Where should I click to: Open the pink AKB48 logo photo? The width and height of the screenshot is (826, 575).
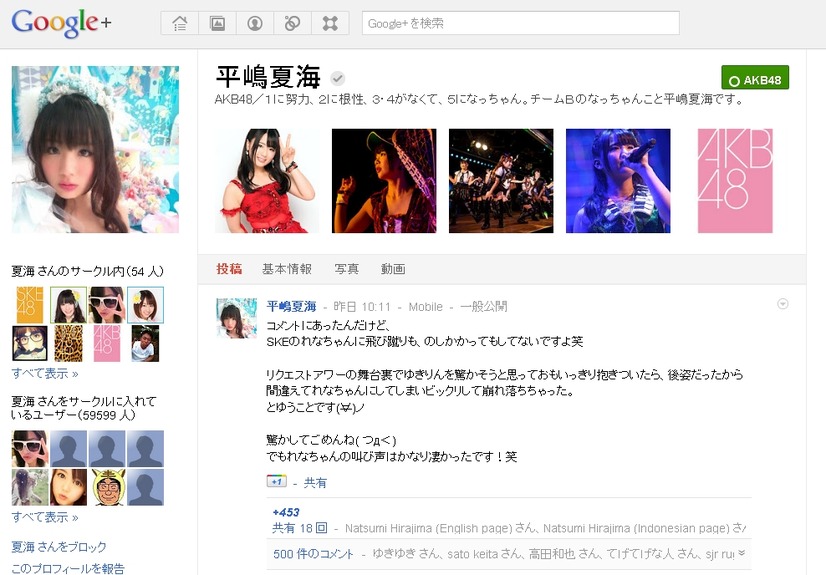pos(735,181)
